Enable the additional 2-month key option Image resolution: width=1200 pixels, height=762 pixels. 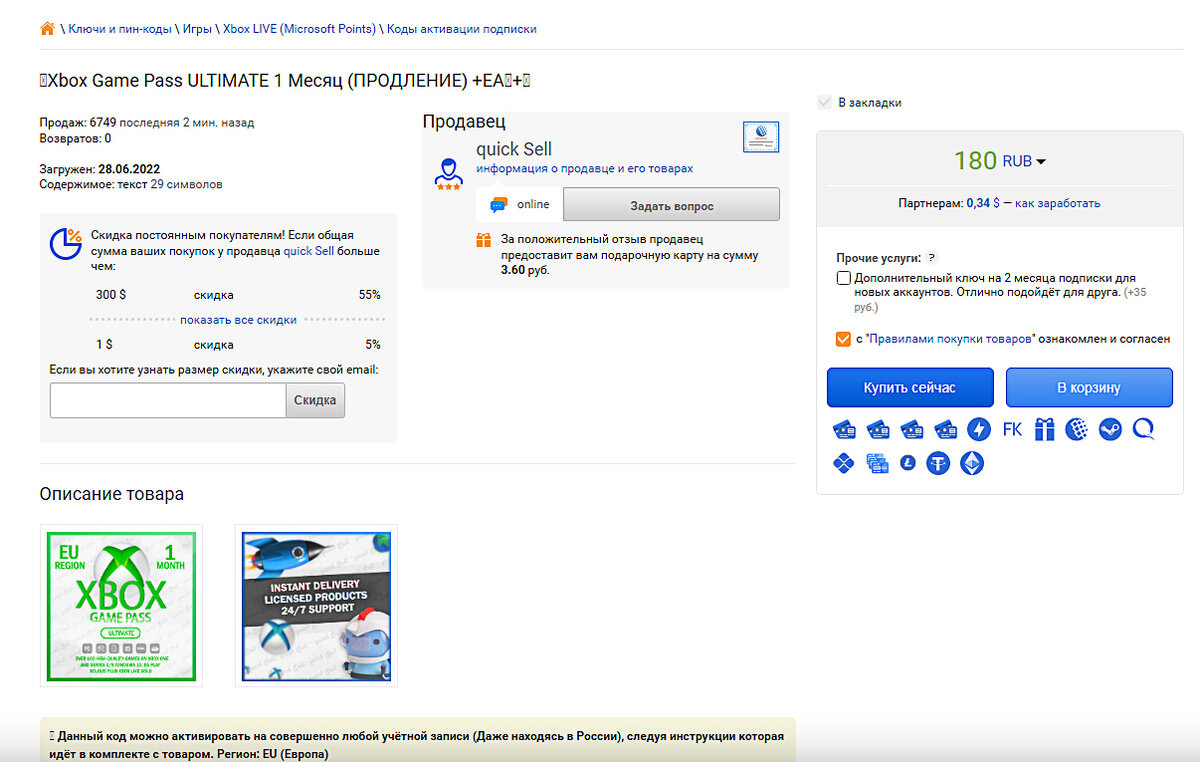pyautogui.click(x=843, y=277)
